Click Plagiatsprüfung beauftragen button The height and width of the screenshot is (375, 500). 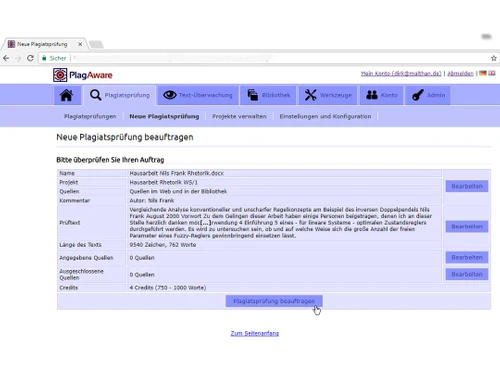(x=274, y=301)
